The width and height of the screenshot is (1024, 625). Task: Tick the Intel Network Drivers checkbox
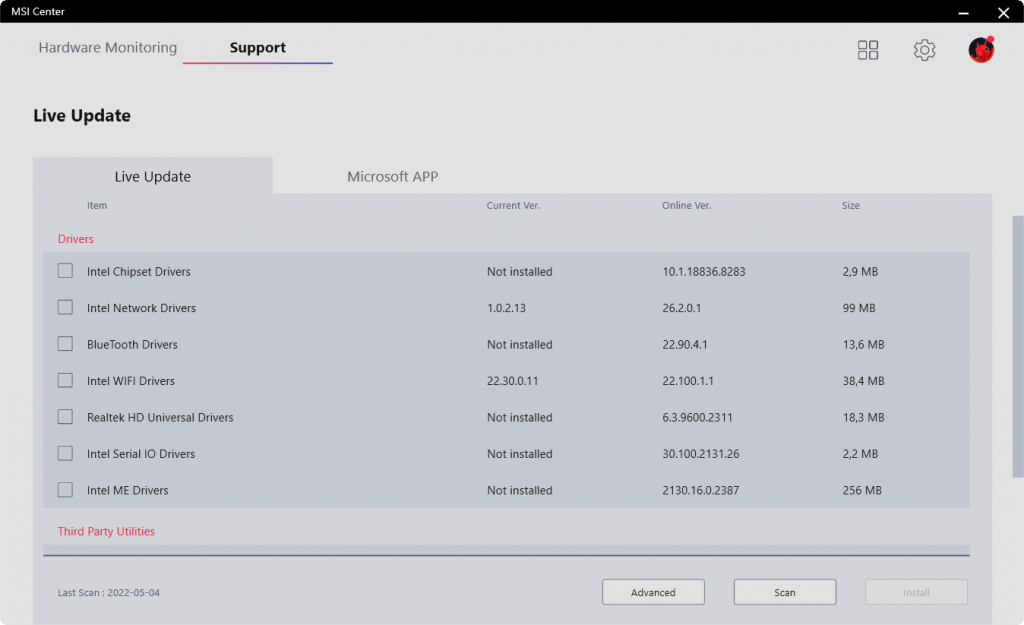pyautogui.click(x=65, y=308)
